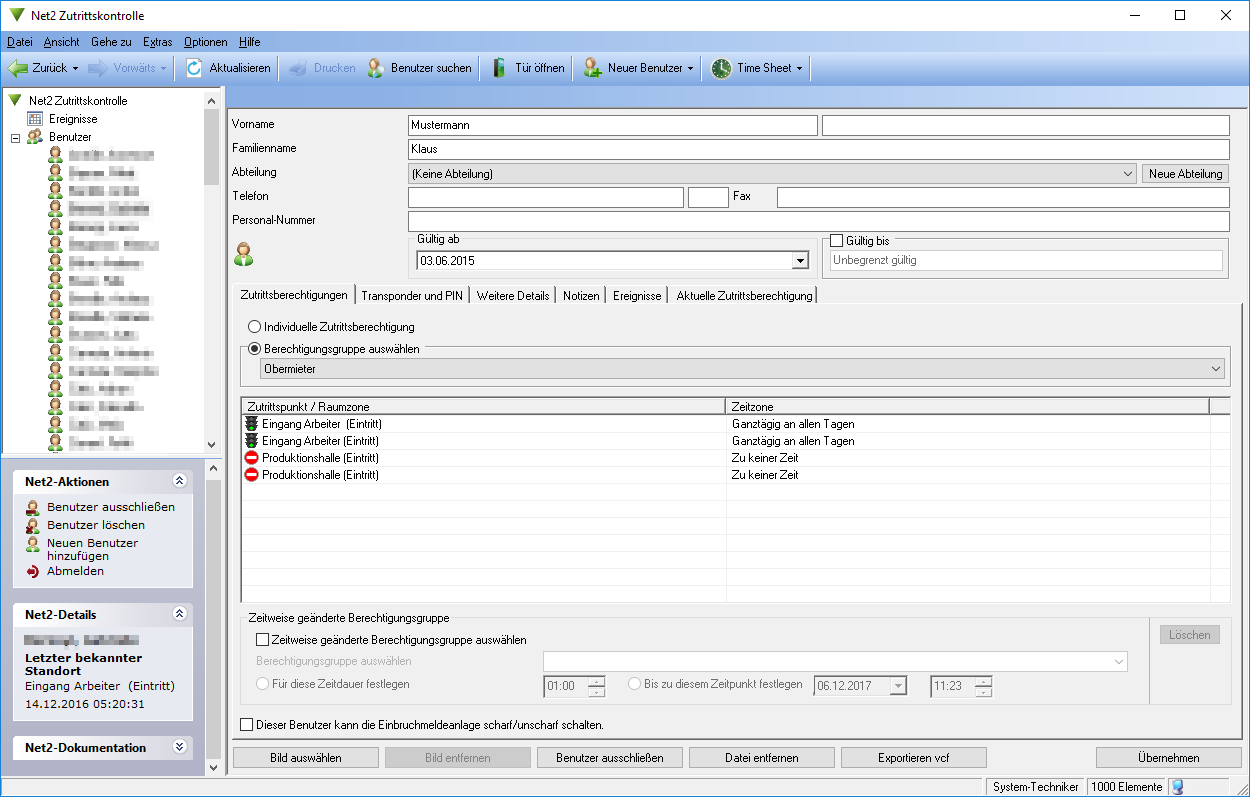Select Ereignisse in the navigation tree
1250x797 pixels.
(x=72, y=119)
